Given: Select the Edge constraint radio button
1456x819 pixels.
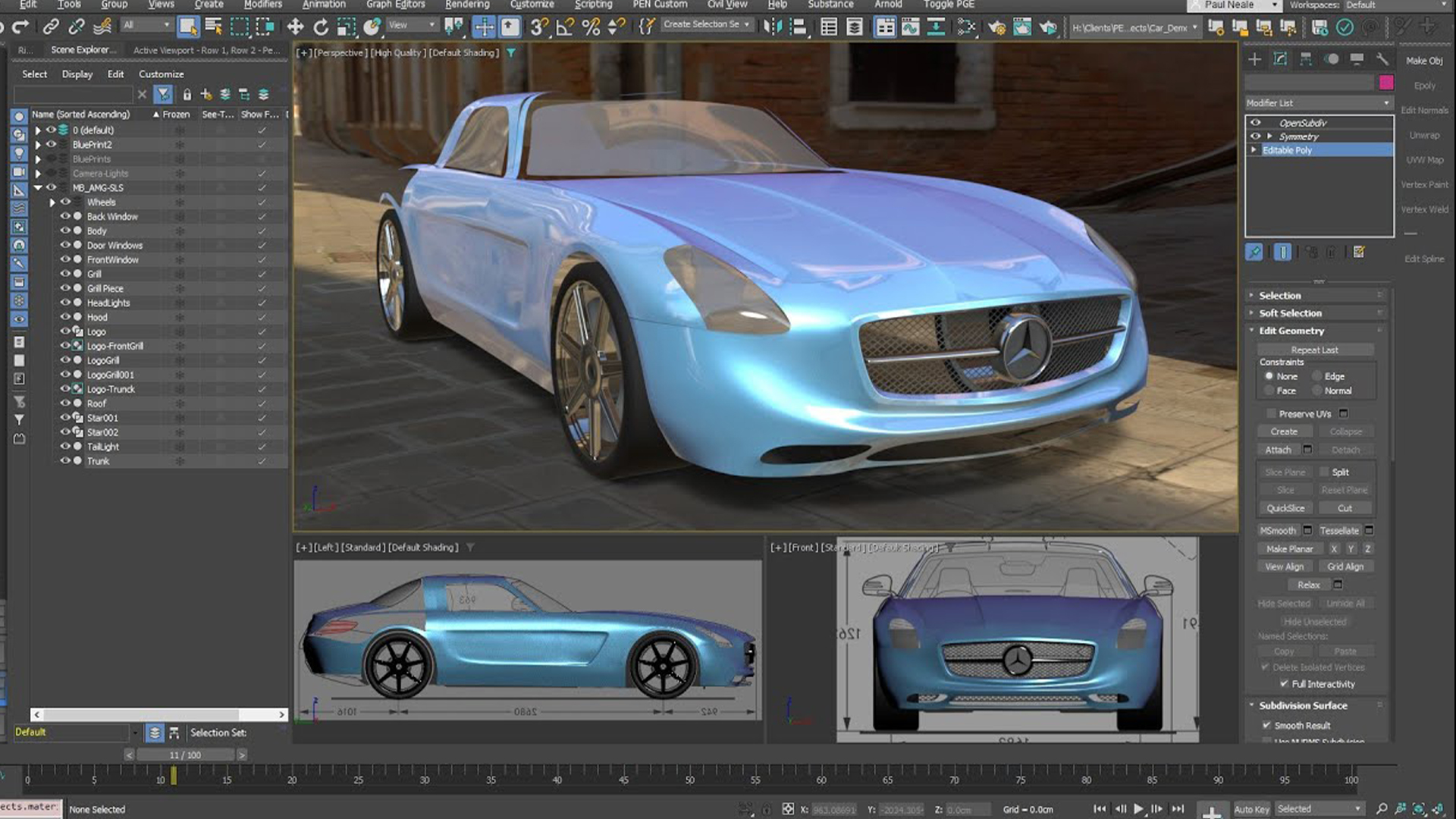Looking at the screenshot, I should (x=1318, y=376).
